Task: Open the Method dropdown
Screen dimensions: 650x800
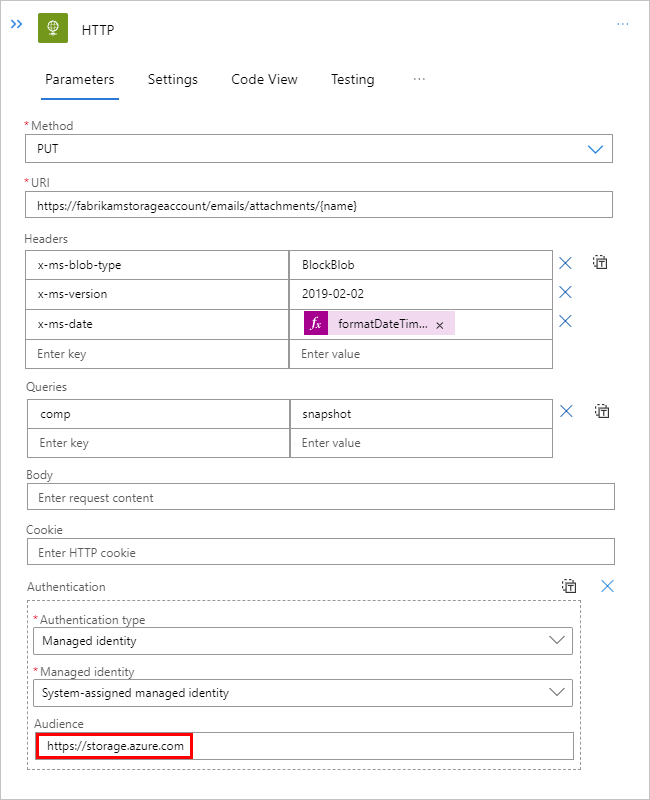Action: point(595,149)
